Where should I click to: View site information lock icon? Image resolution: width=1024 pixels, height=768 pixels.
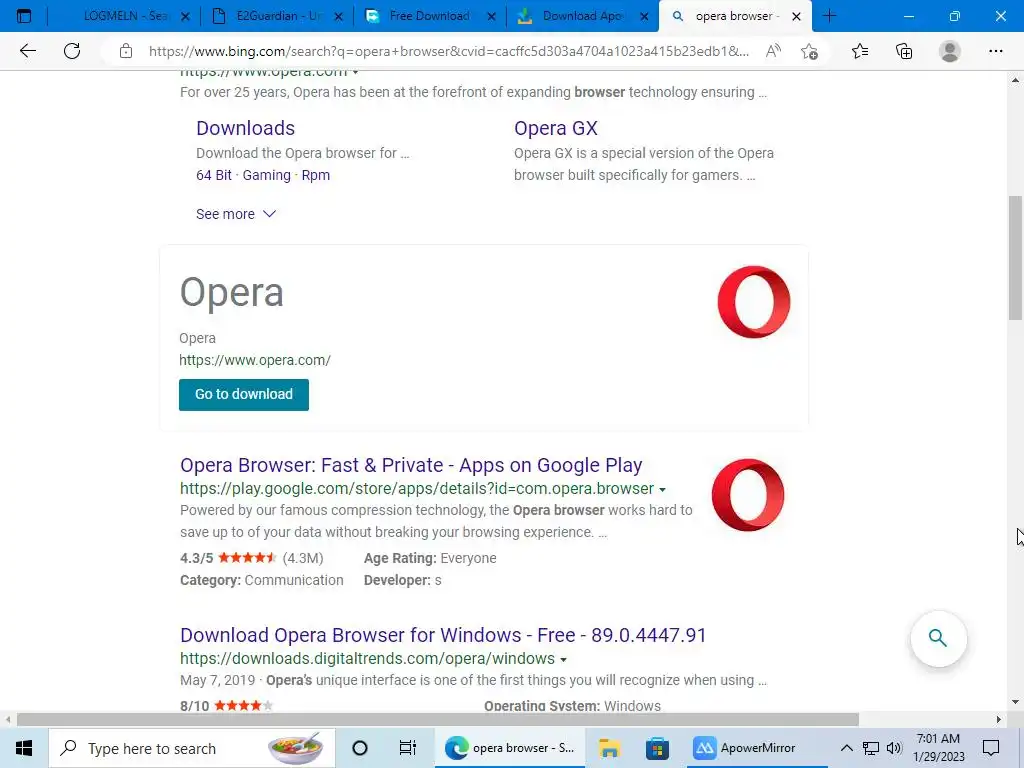pyautogui.click(x=126, y=51)
